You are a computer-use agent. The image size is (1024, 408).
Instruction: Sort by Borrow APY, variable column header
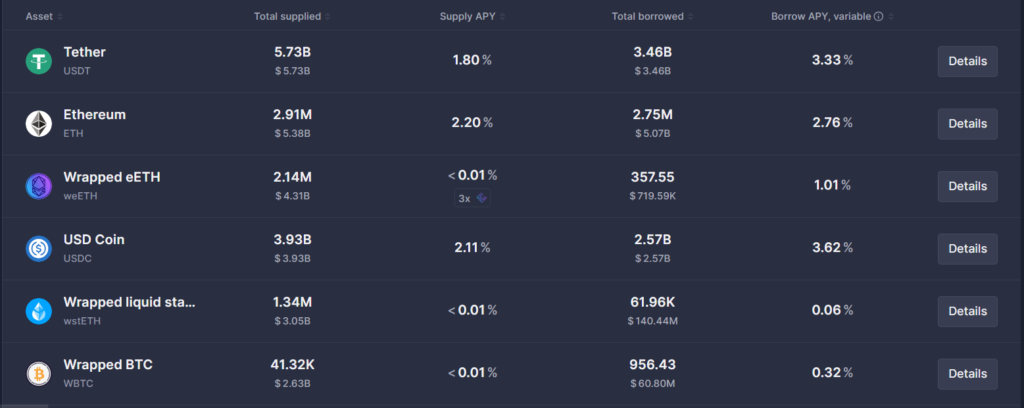pos(820,17)
